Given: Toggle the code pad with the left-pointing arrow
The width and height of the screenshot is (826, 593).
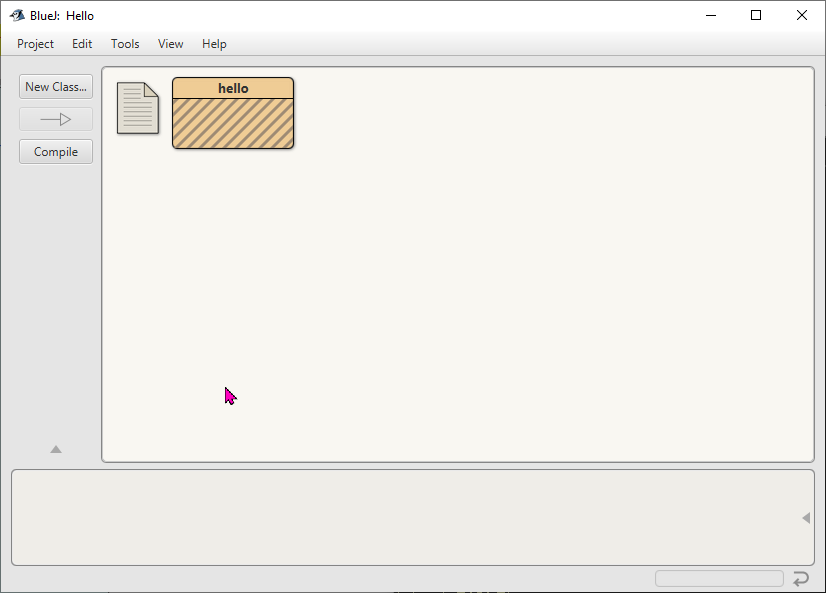Looking at the screenshot, I should pyautogui.click(x=806, y=518).
